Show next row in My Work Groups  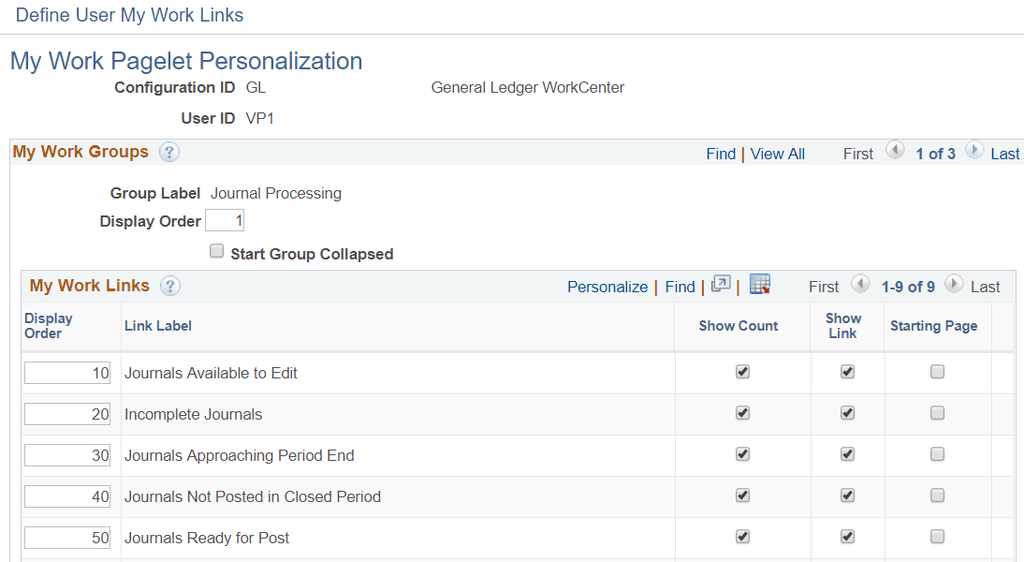click(x=974, y=151)
